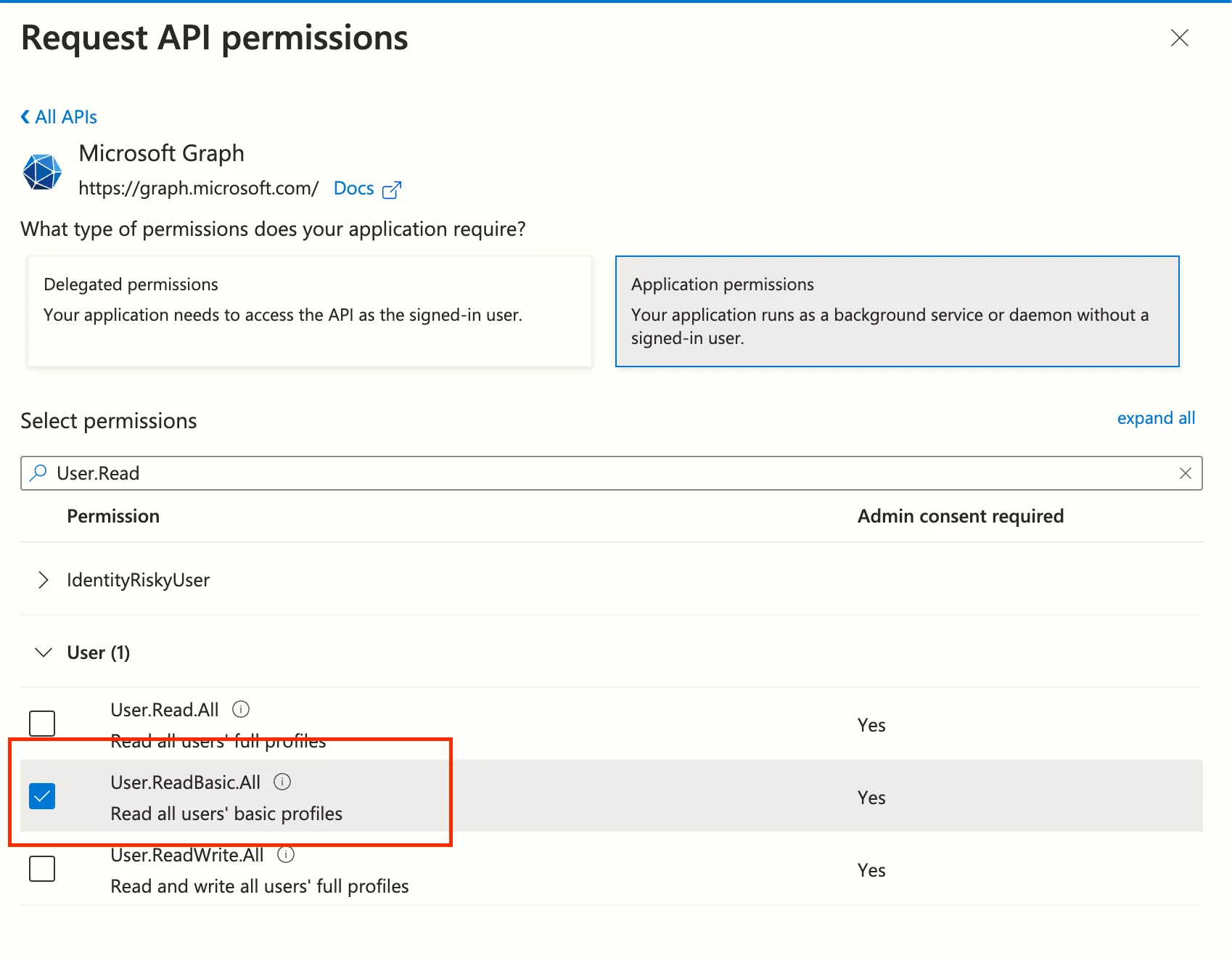The width and height of the screenshot is (1232, 958).
Task: Click the Microsoft Graph title text
Action: click(x=161, y=153)
